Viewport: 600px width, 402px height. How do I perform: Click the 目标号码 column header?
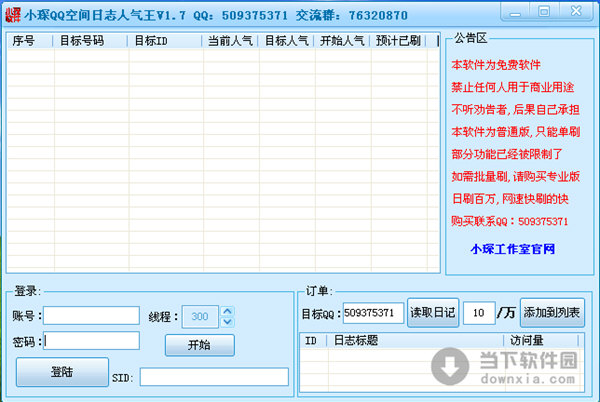pyautogui.click(x=90, y=41)
